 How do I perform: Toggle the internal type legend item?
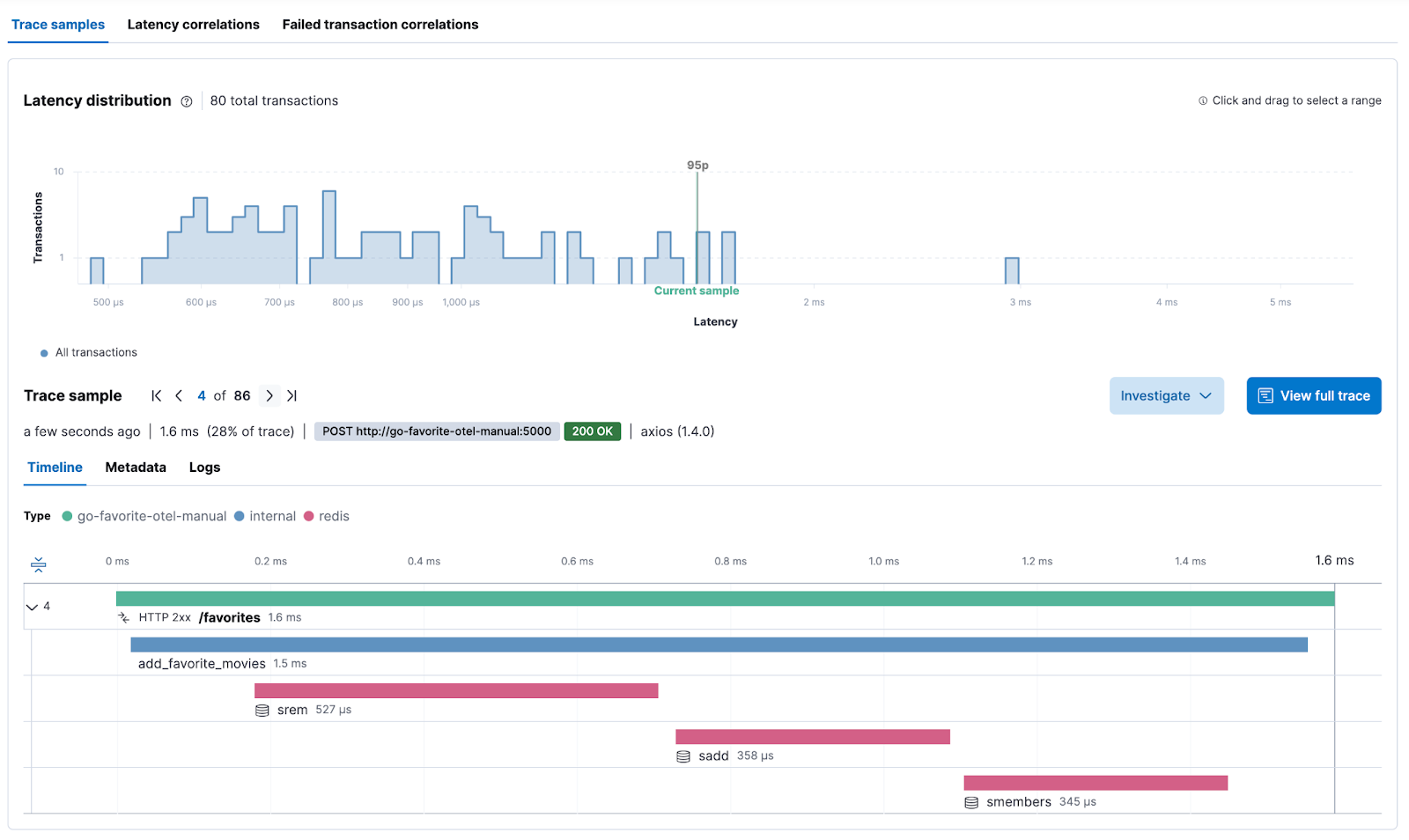[265, 517]
